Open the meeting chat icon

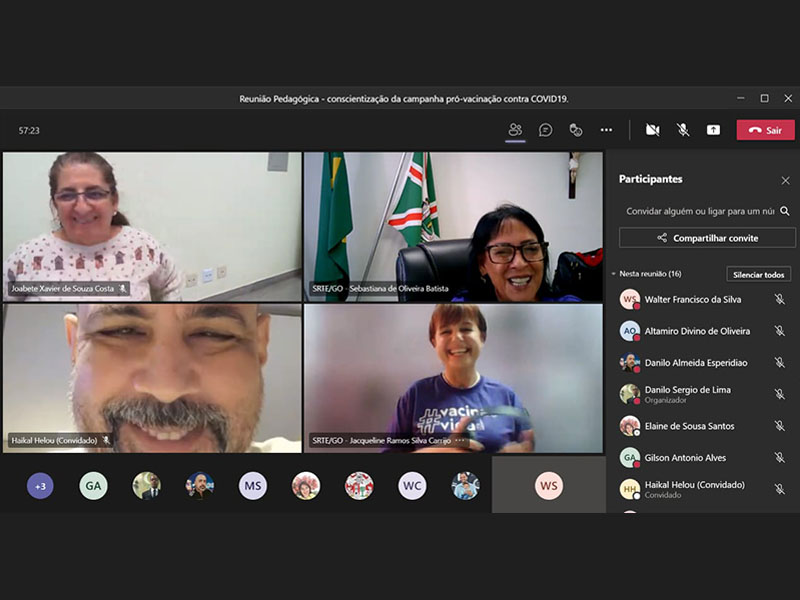pos(545,130)
